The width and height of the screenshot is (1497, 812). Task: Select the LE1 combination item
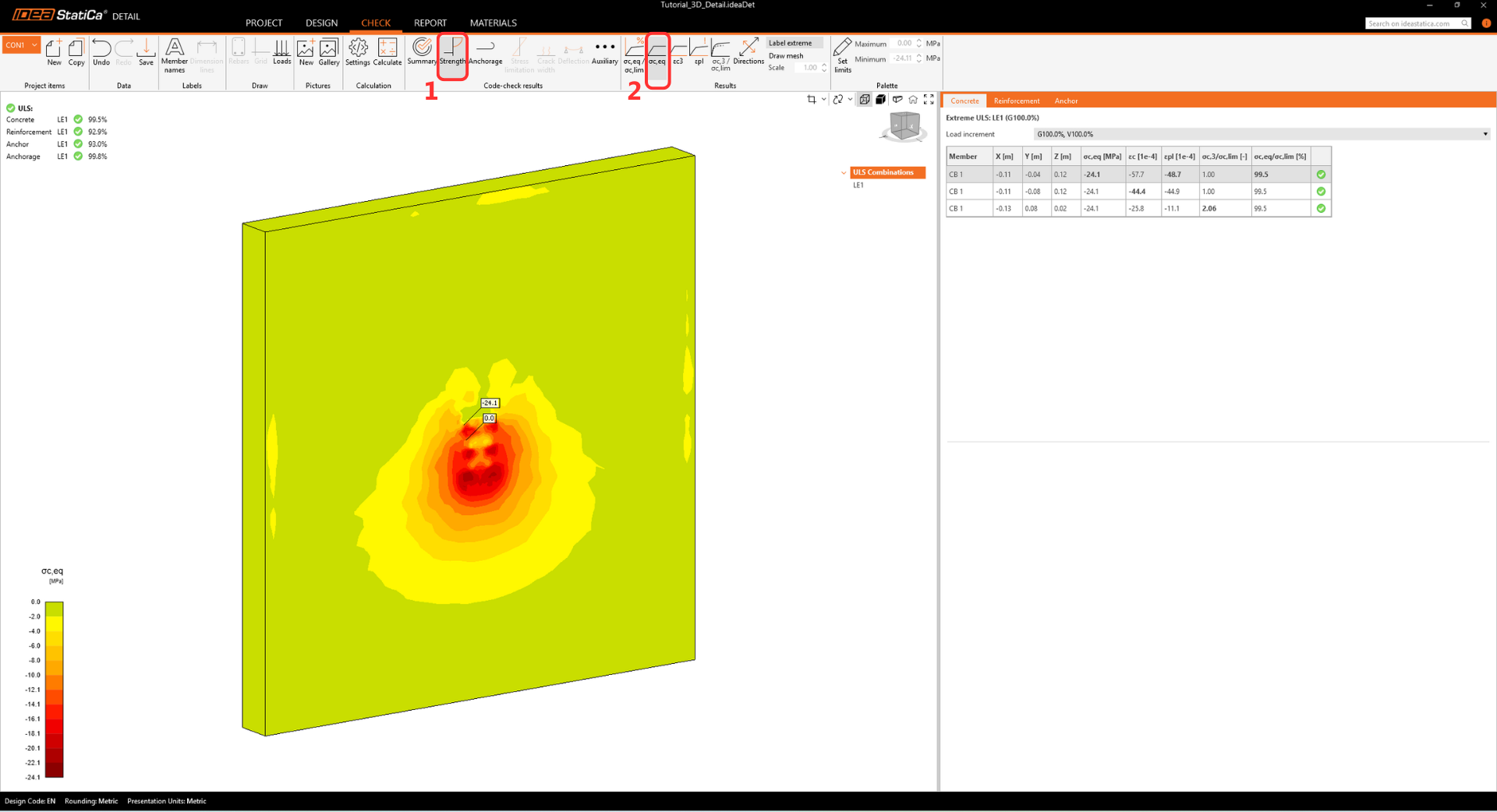[x=858, y=185]
